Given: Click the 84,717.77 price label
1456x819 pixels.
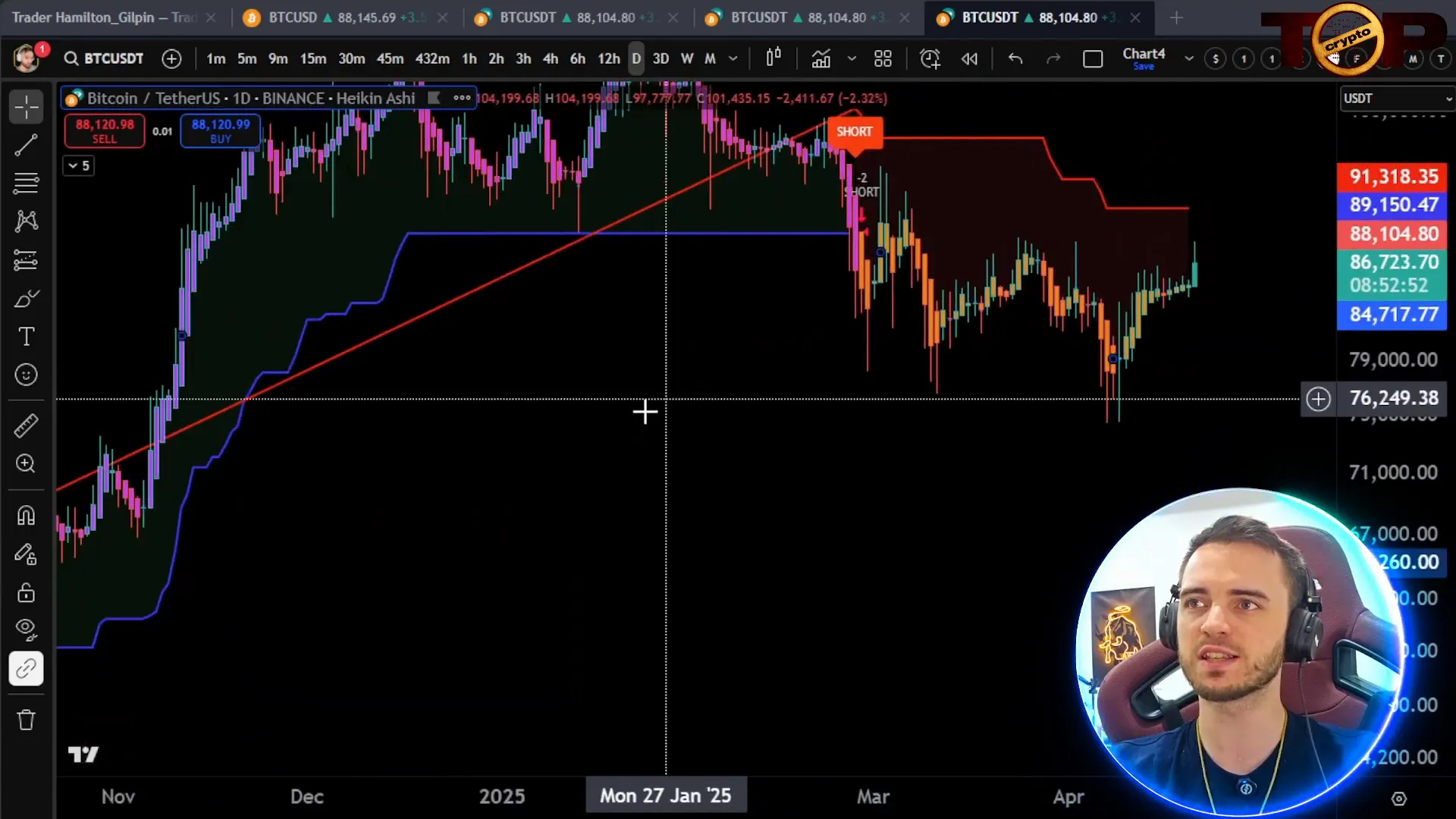Looking at the screenshot, I should click(x=1392, y=315).
